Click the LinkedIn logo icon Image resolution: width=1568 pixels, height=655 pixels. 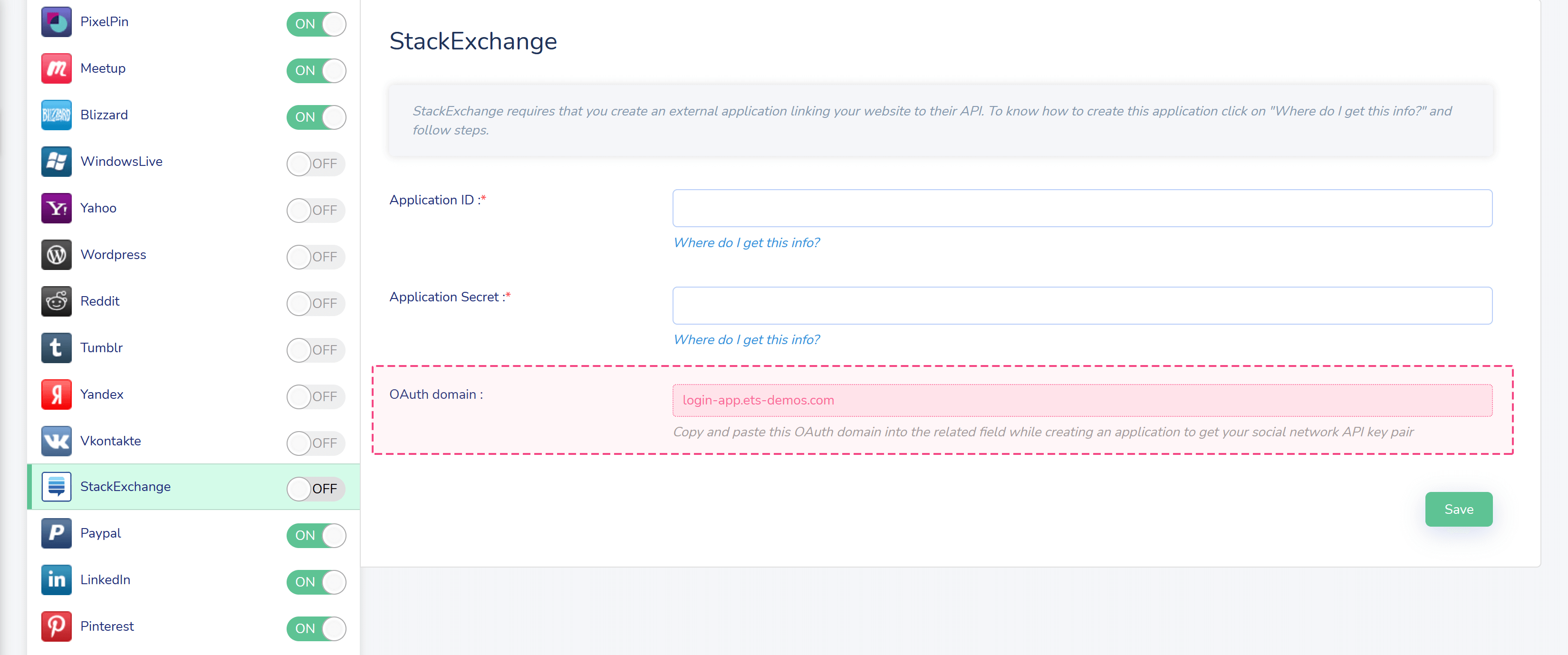pos(56,579)
